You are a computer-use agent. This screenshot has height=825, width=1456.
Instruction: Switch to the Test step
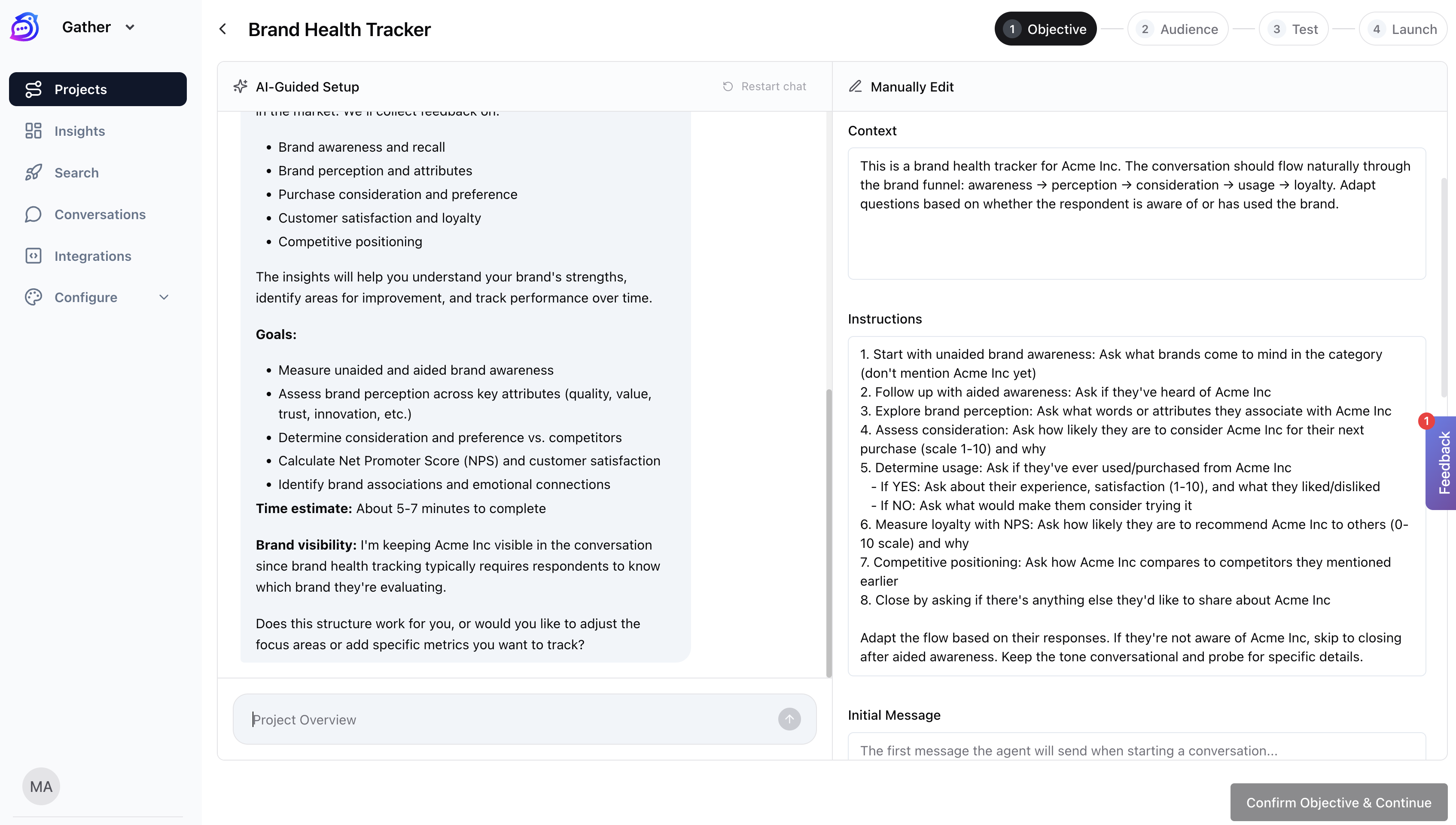1294,29
